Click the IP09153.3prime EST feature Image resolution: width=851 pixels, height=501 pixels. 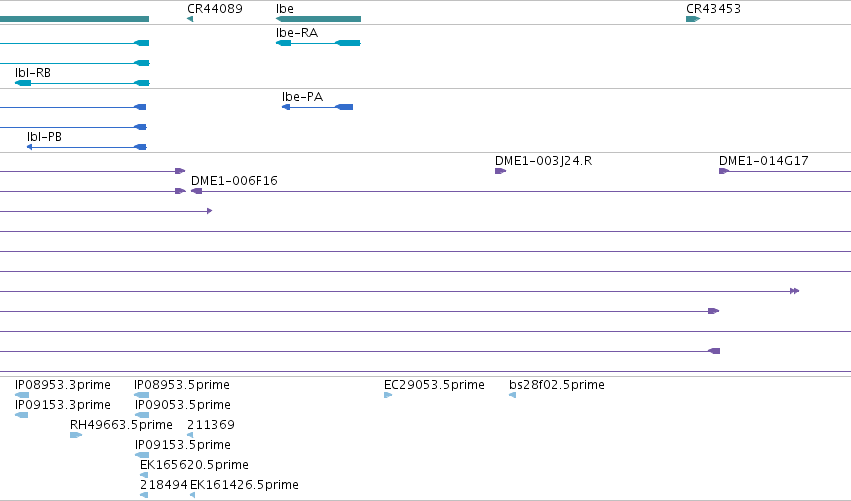[22, 415]
